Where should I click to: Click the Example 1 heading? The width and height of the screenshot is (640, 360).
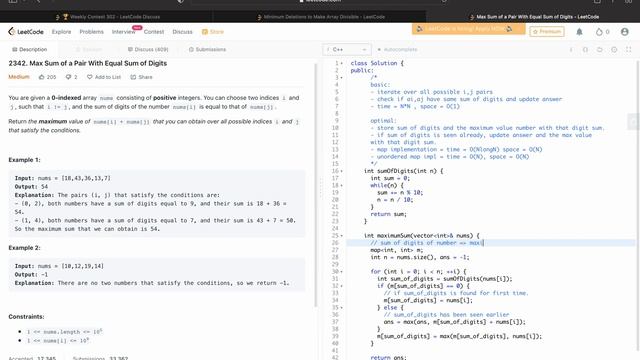24,160
